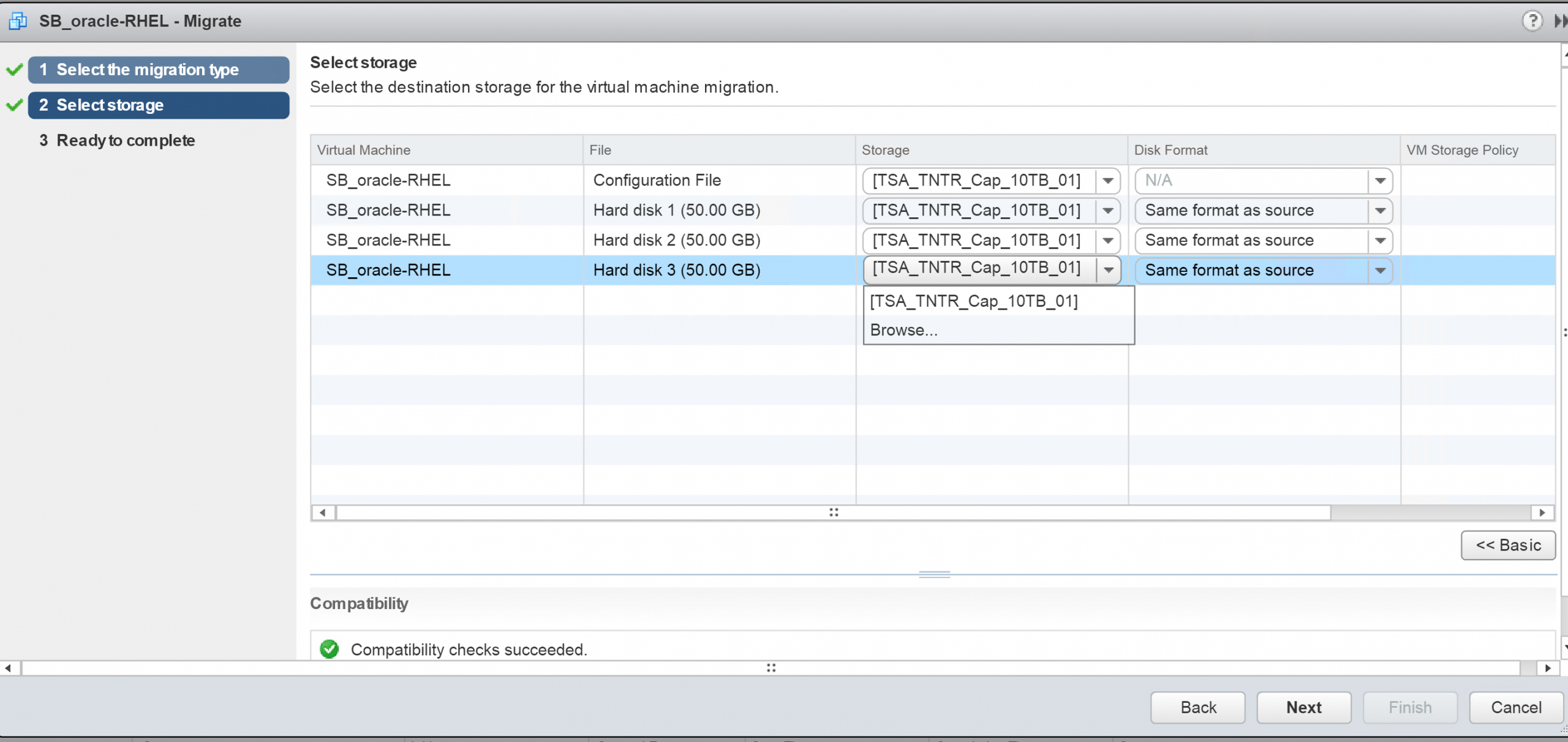Click the help question mark icon
The height and width of the screenshot is (742, 1568).
(x=1531, y=21)
